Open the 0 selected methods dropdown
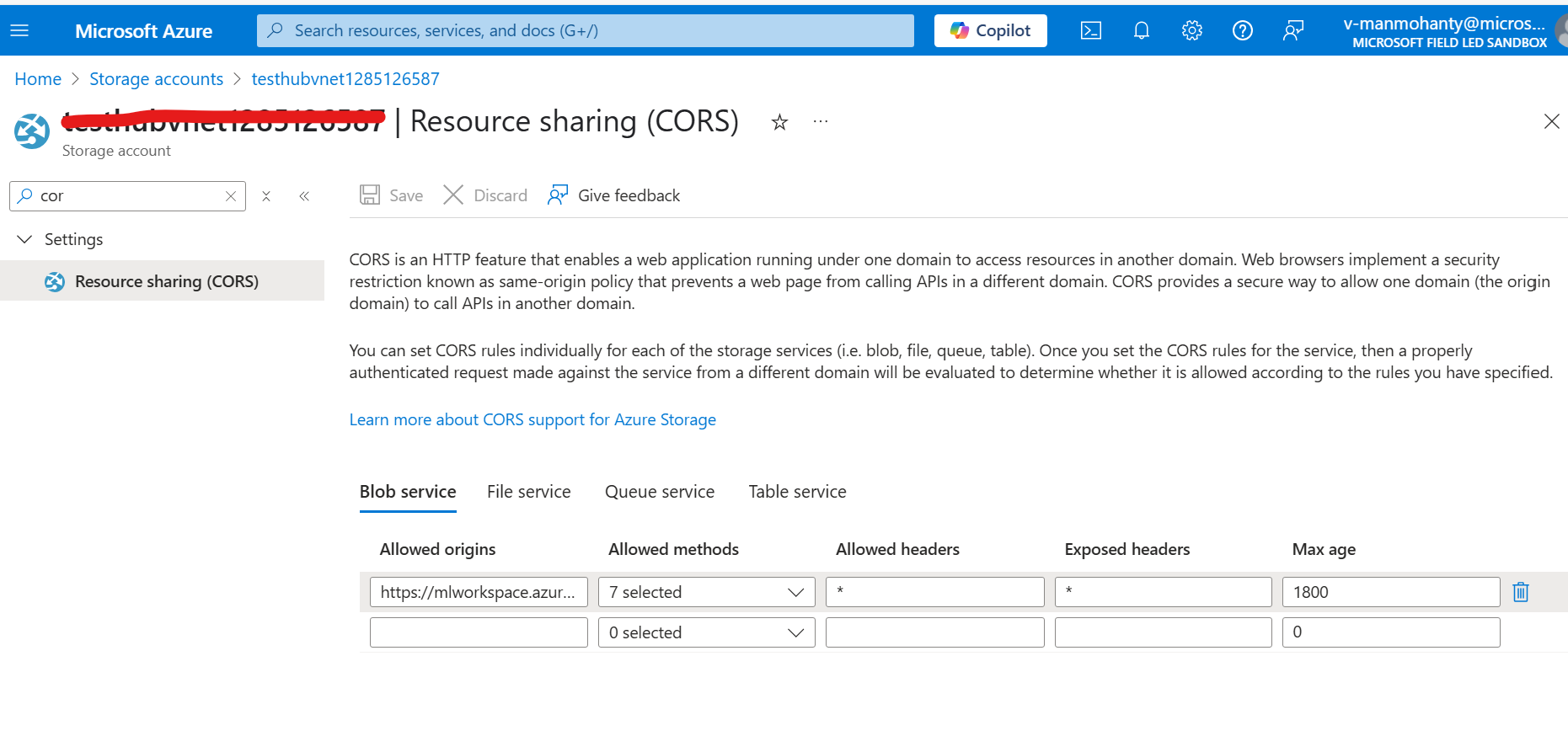The height and width of the screenshot is (736, 1568). point(706,632)
